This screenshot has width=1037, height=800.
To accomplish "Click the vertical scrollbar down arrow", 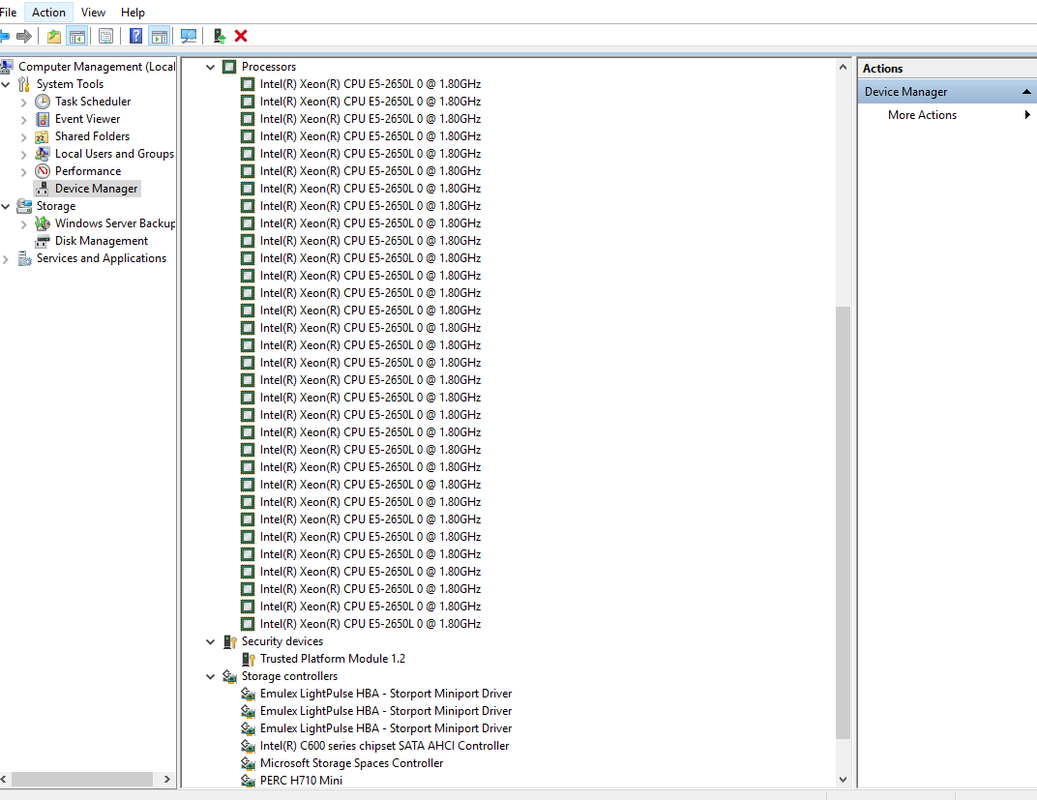I will [x=843, y=780].
